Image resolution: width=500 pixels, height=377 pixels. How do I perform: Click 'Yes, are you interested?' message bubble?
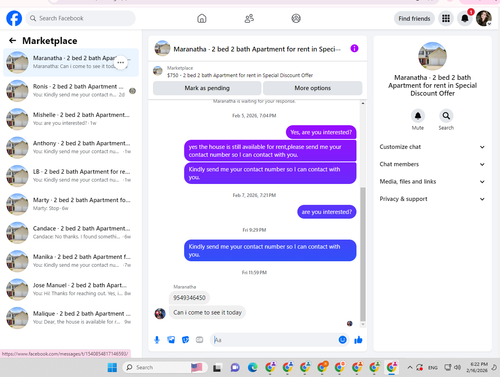point(321,132)
